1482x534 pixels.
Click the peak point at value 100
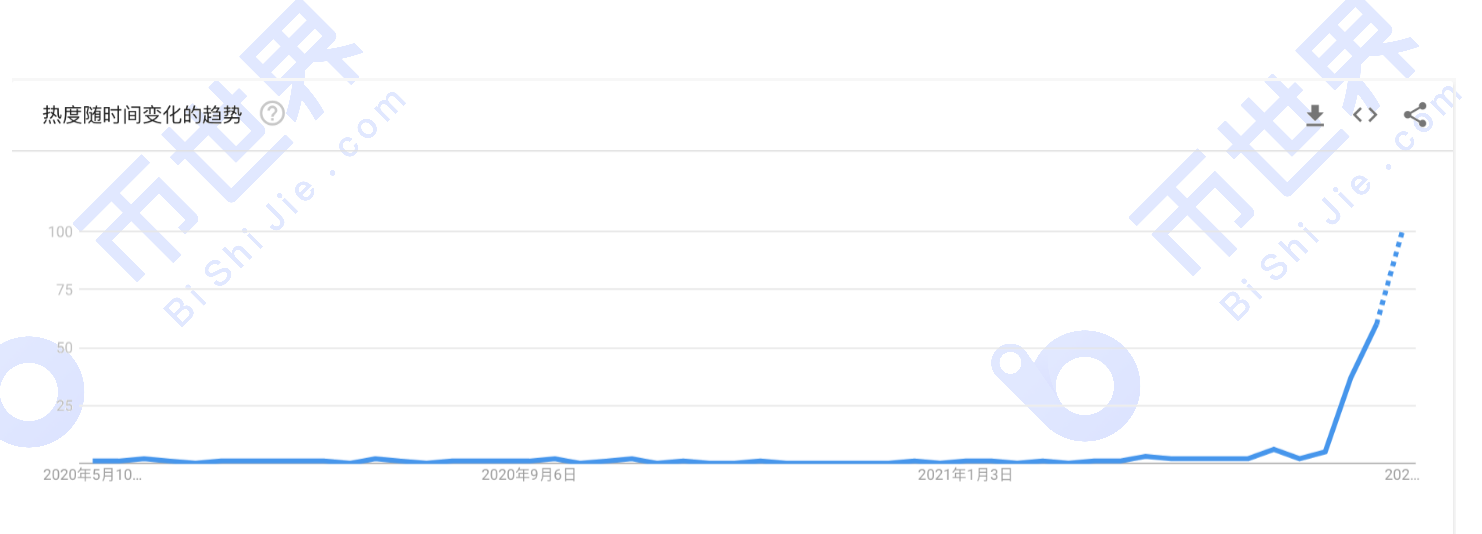(x=1402, y=232)
